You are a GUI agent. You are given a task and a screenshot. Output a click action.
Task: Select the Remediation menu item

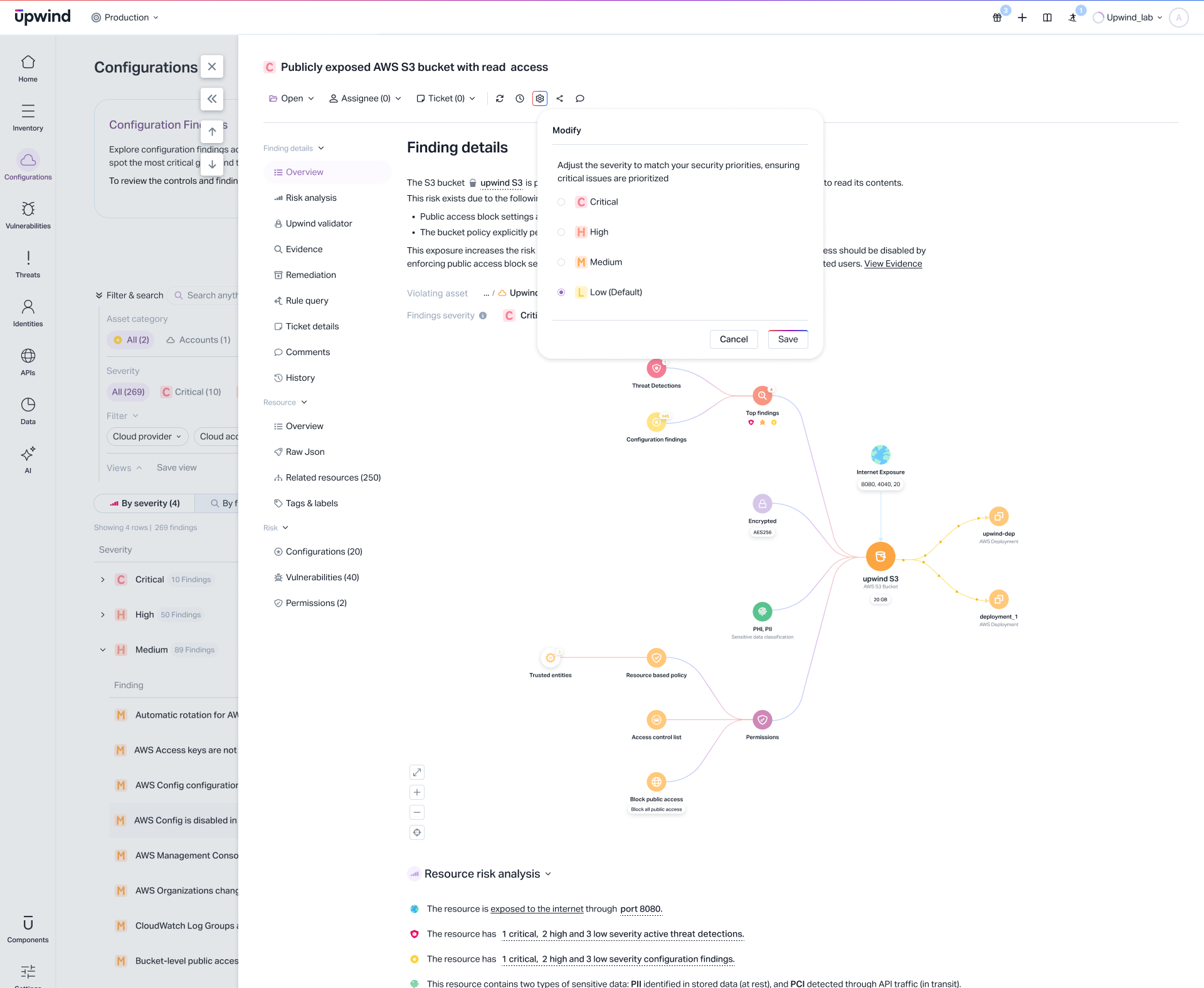click(311, 275)
